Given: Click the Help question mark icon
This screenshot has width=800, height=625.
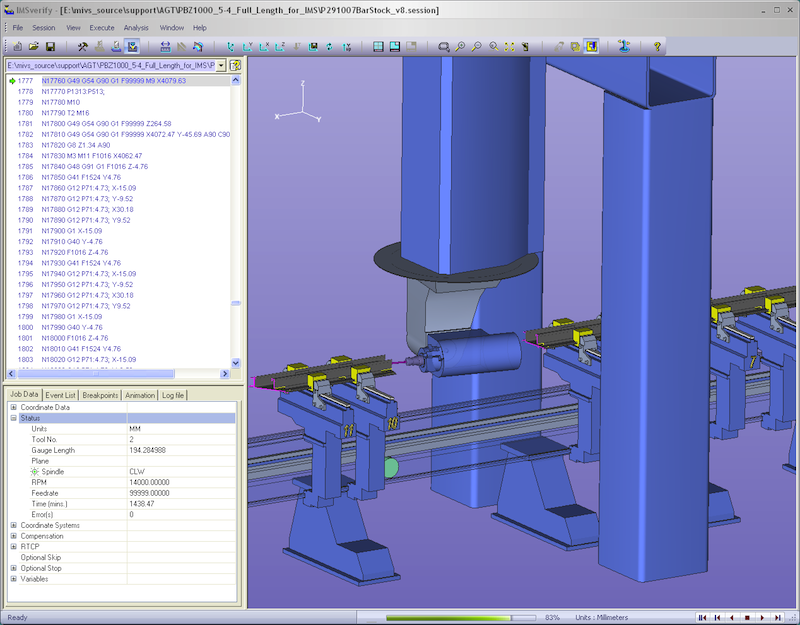Looking at the screenshot, I should [x=657, y=46].
